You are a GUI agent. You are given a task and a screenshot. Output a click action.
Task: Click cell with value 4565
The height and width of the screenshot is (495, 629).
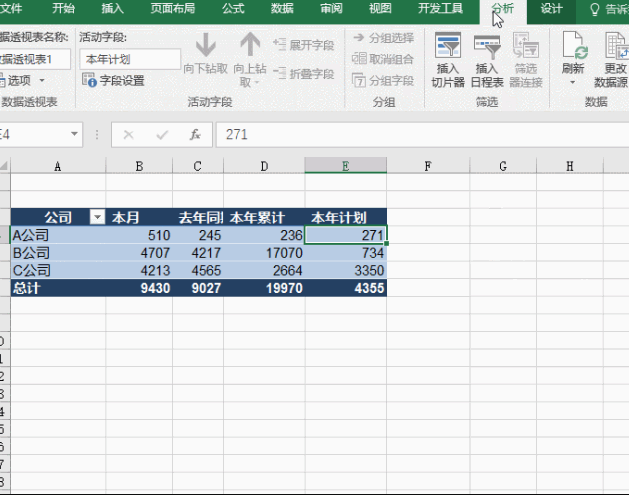198,270
